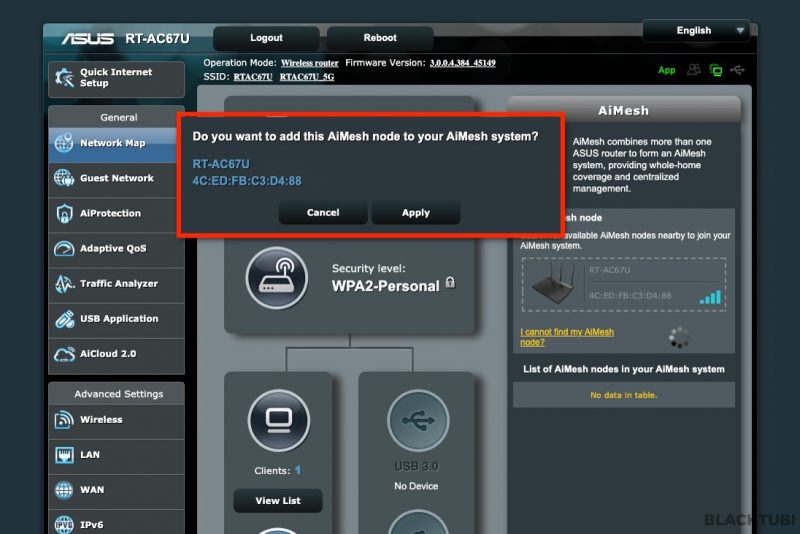Click Apply to add the AiMesh node

pyautogui.click(x=416, y=213)
